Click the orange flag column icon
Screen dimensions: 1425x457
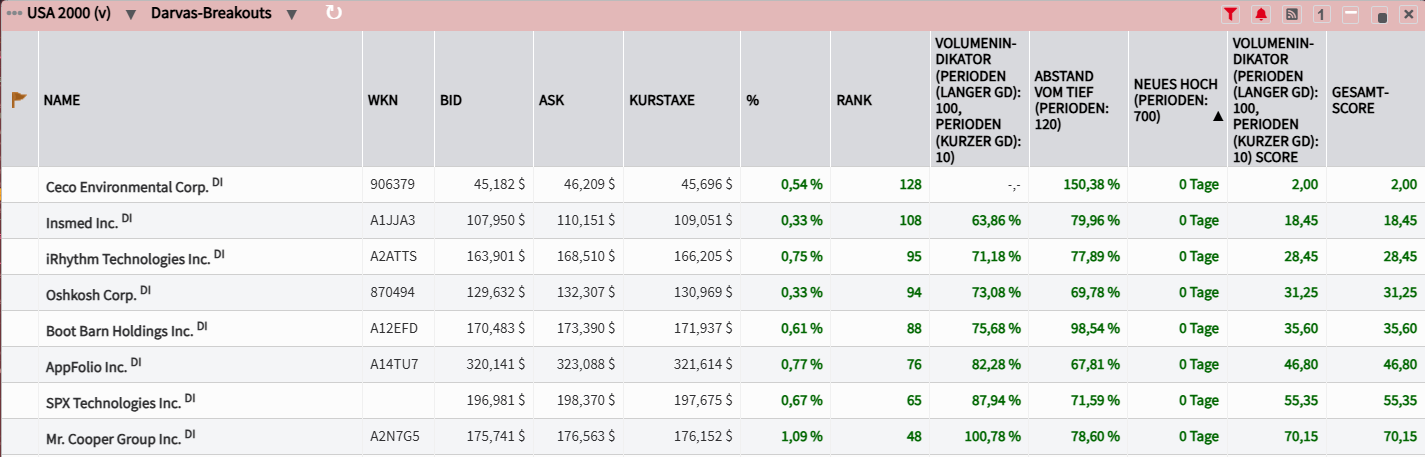(x=19, y=100)
